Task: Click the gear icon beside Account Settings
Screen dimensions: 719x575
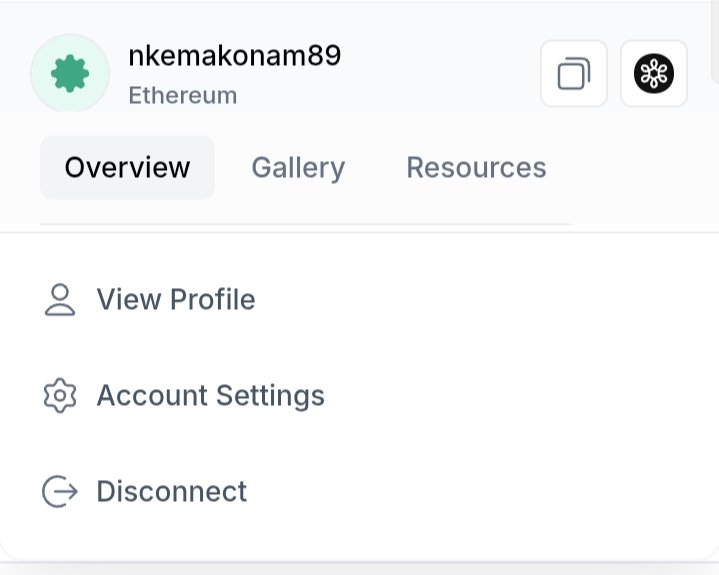Action: 60,395
